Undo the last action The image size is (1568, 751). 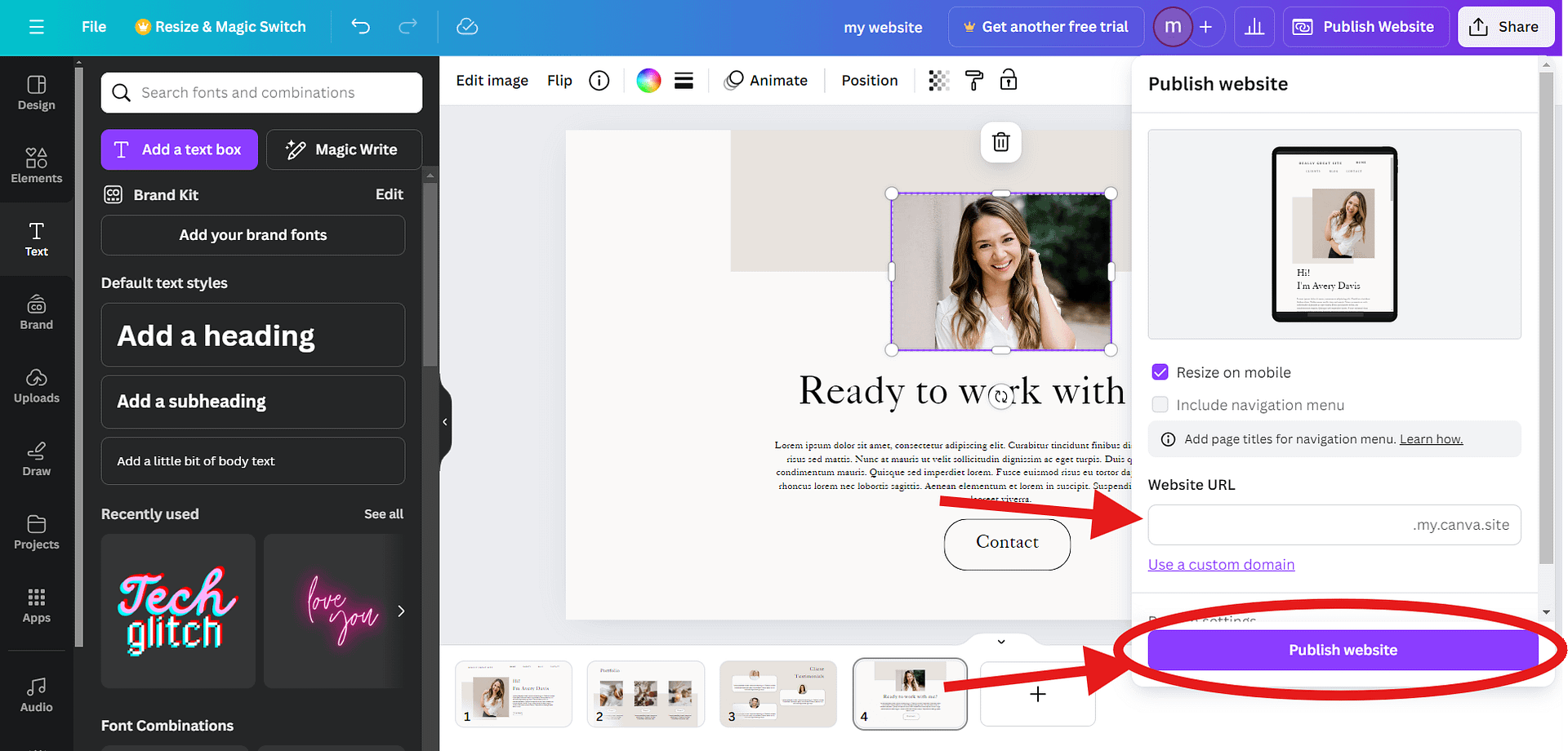coord(359,26)
